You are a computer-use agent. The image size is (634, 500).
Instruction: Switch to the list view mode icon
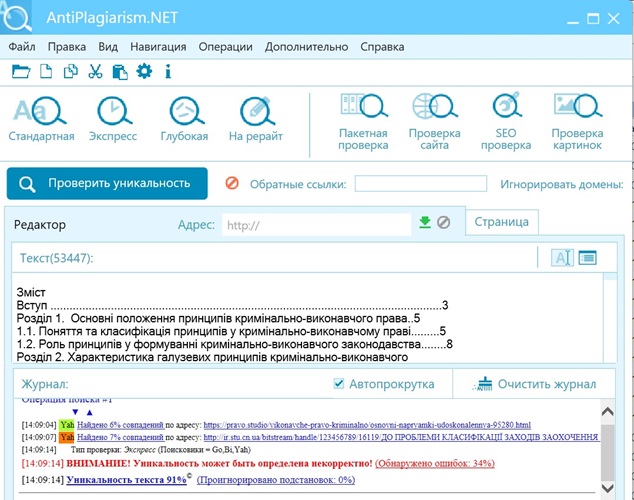[x=588, y=257]
